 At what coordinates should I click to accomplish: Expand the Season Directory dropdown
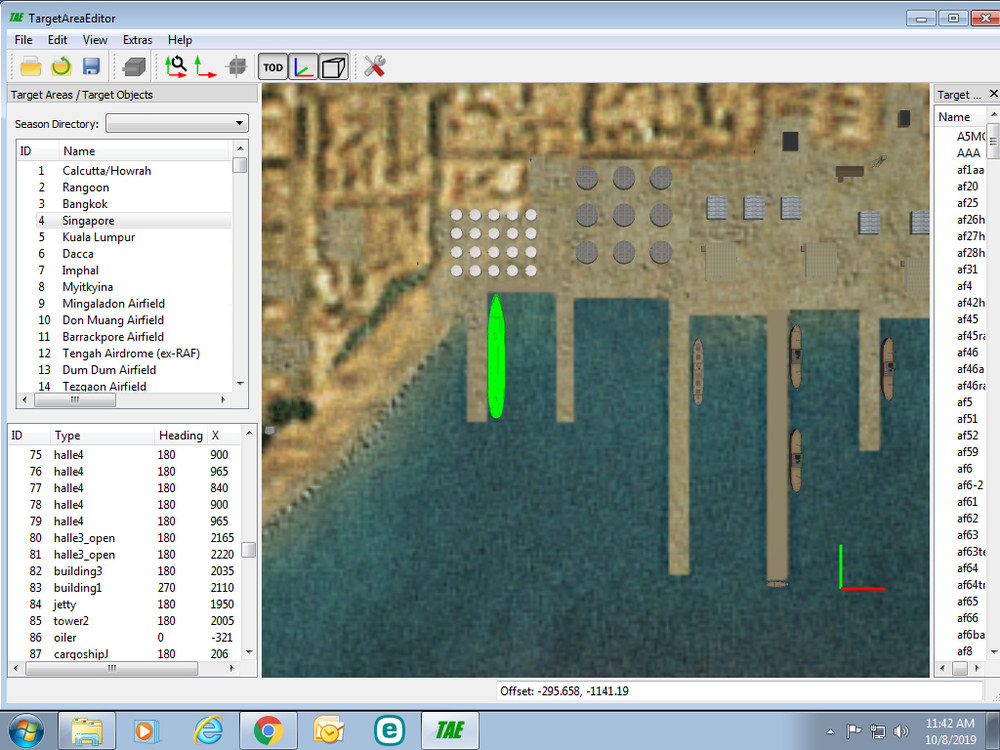click(177, 123)
